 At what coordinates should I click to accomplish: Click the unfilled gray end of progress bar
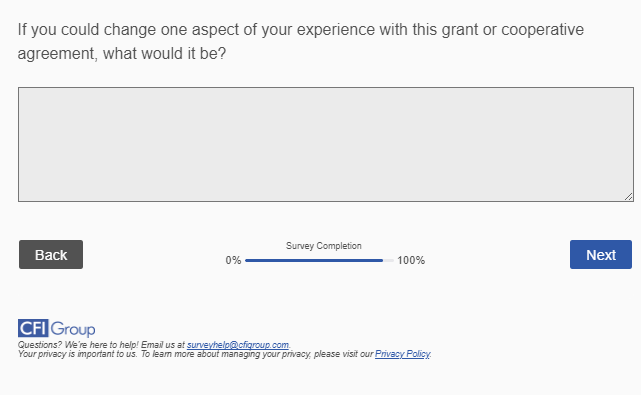[389, 260]
